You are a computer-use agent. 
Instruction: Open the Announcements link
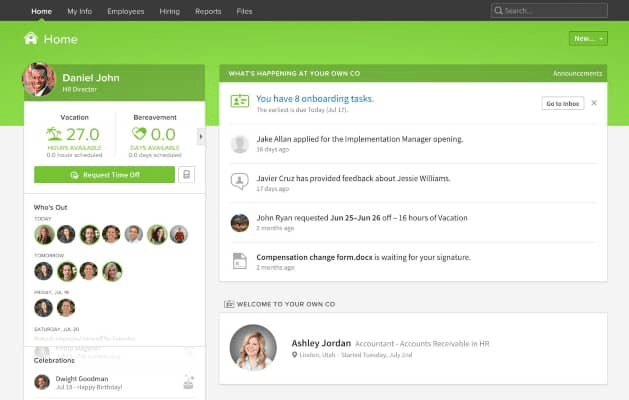tap(577, 73)
